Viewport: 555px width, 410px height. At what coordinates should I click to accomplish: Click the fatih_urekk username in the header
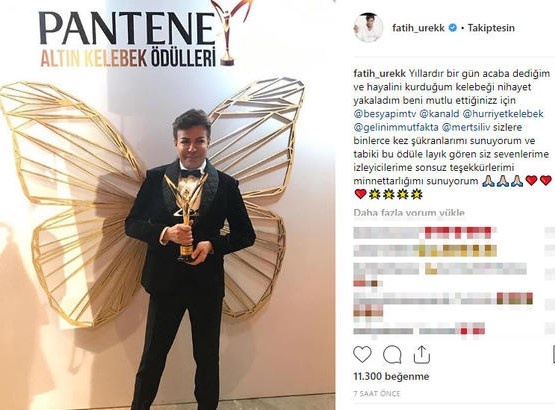tap(418, 28)
